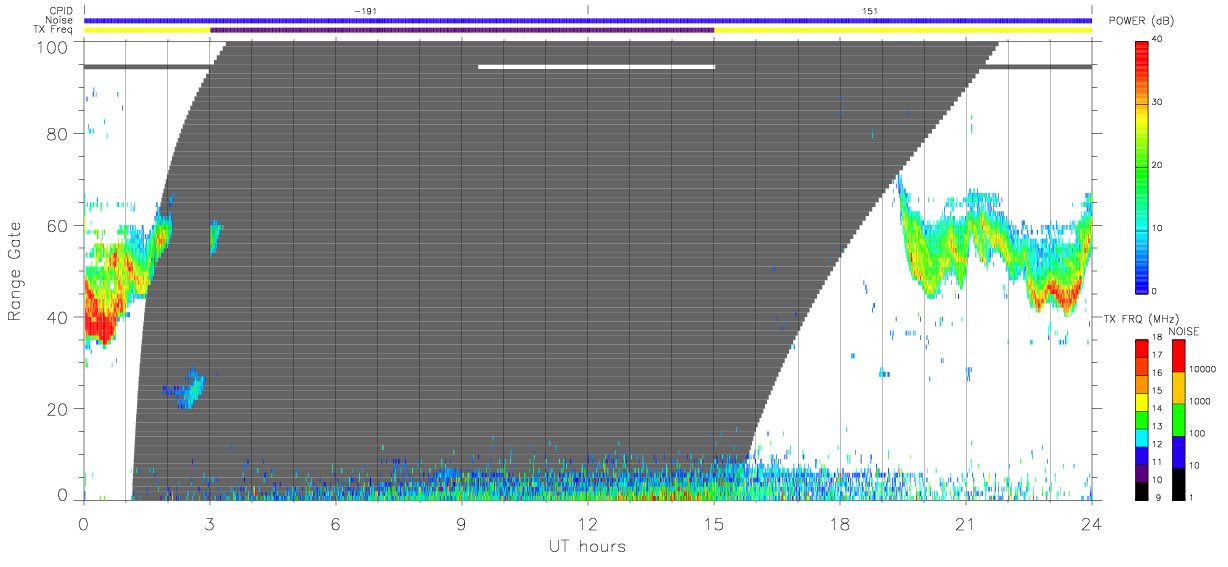
Task: Click the 24 tick on UT hours axis
Action: 1091,523
